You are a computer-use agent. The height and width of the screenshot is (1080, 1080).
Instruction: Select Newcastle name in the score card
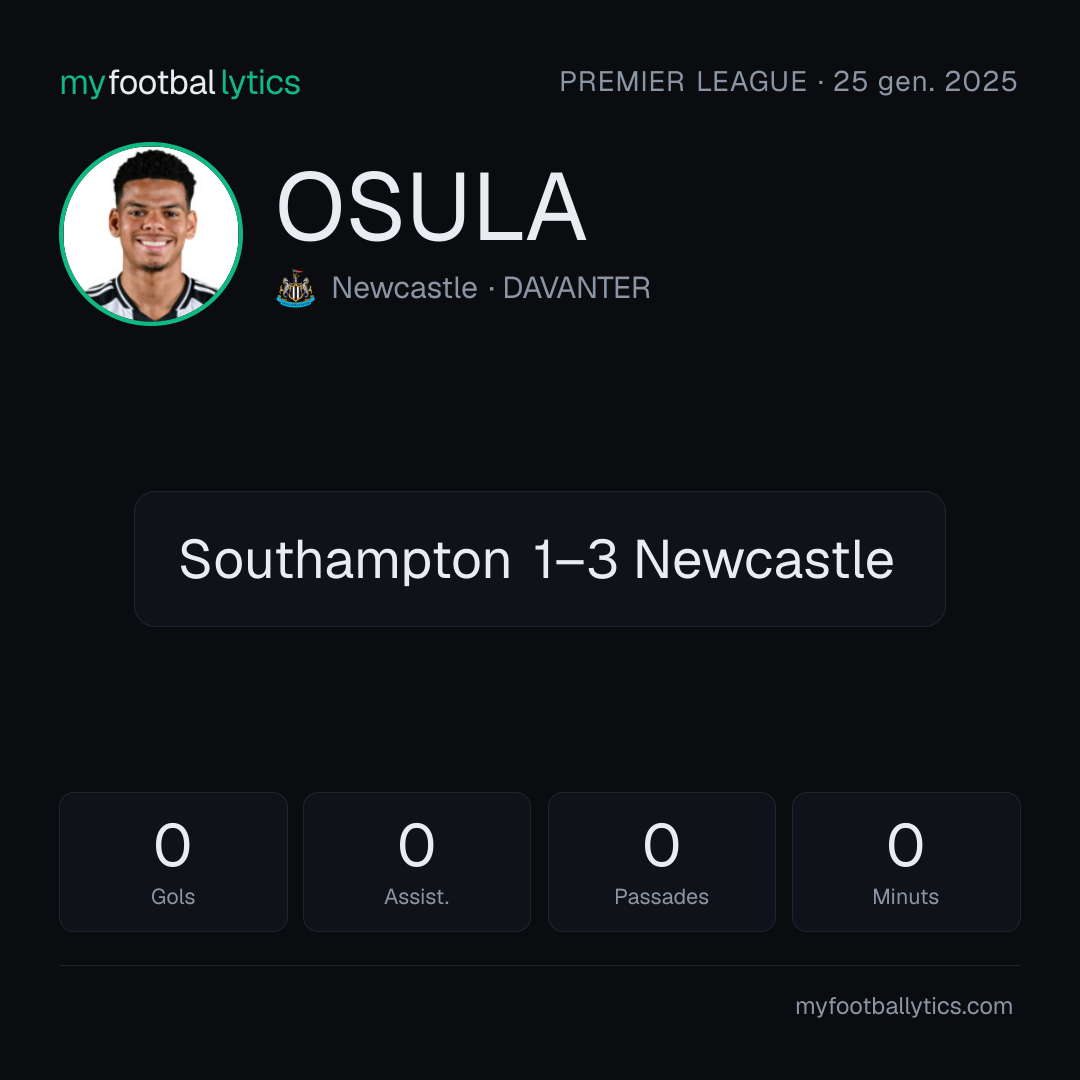(x=764, y=559)
